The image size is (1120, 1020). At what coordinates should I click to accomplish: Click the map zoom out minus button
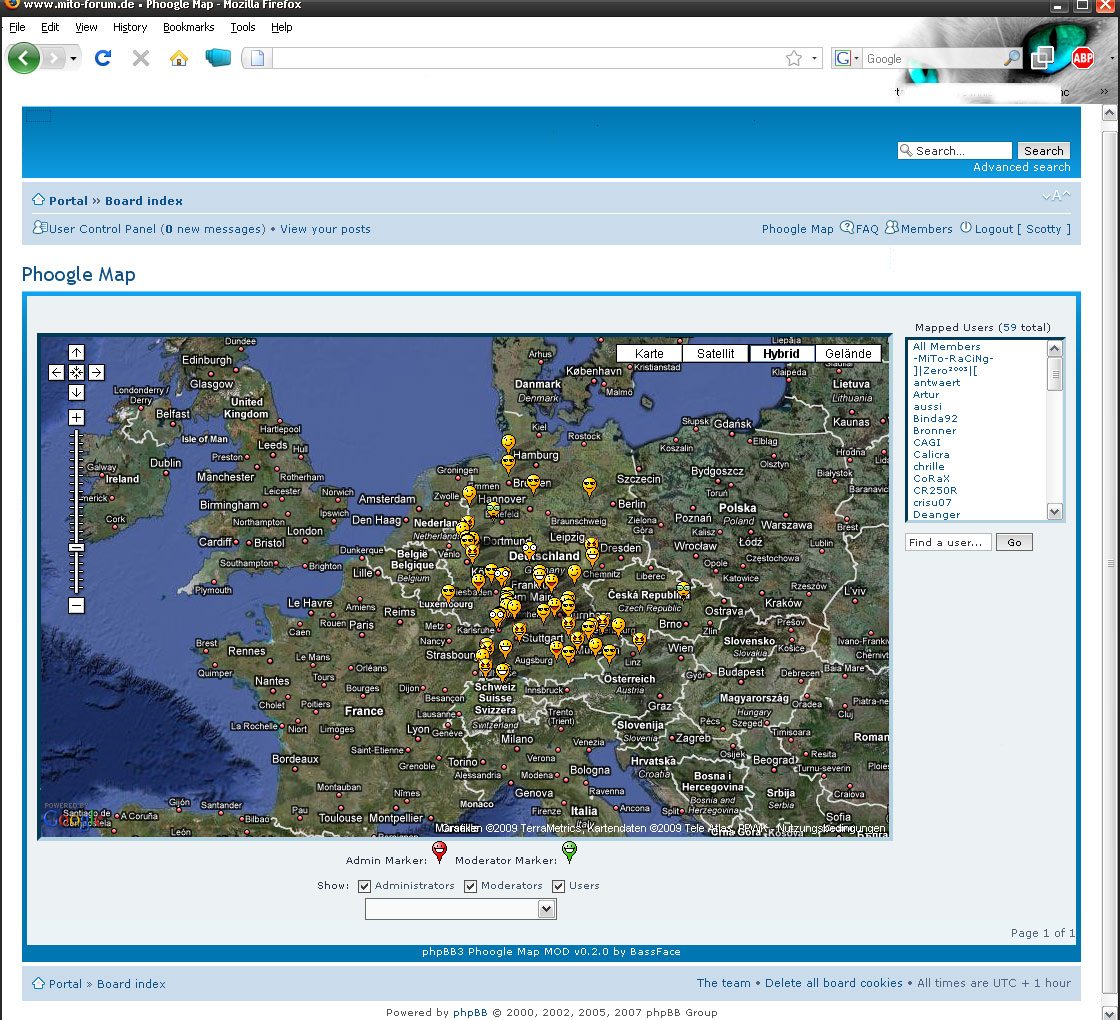tap(76, 605)
